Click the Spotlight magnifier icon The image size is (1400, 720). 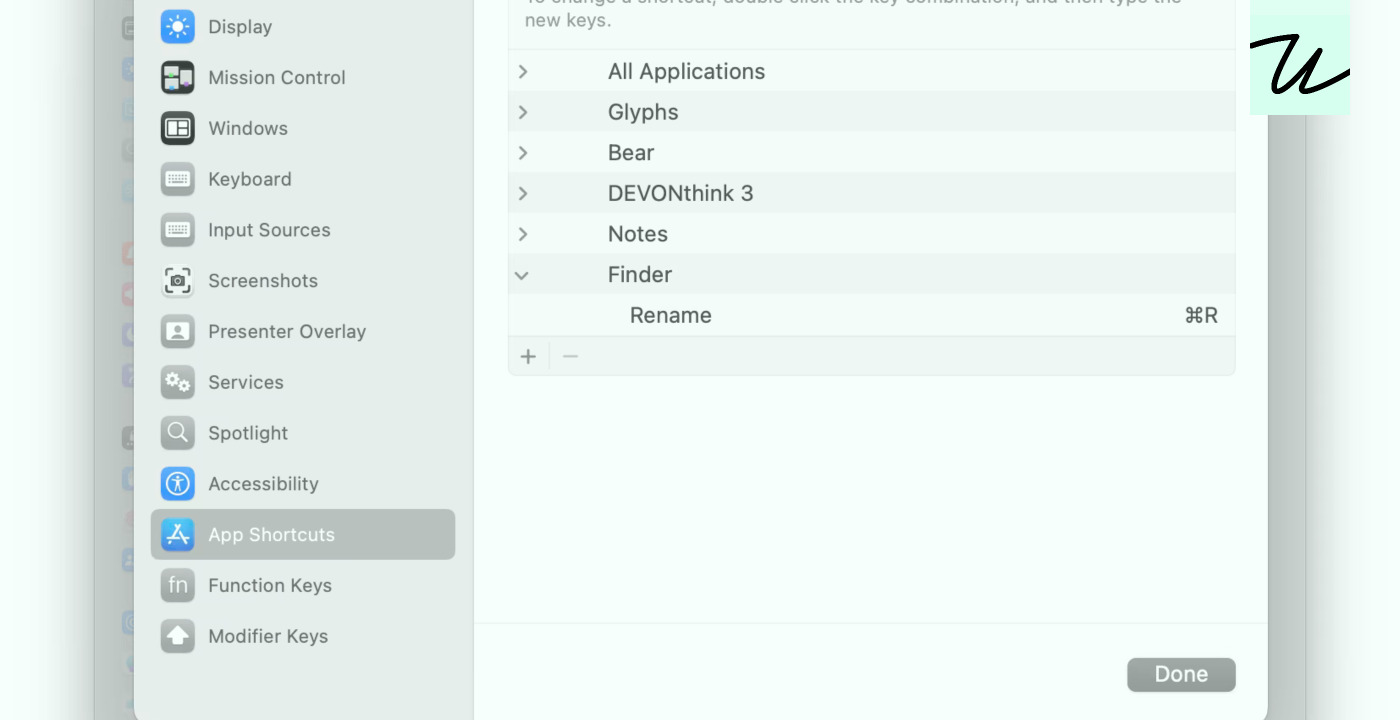pos(178,433)
